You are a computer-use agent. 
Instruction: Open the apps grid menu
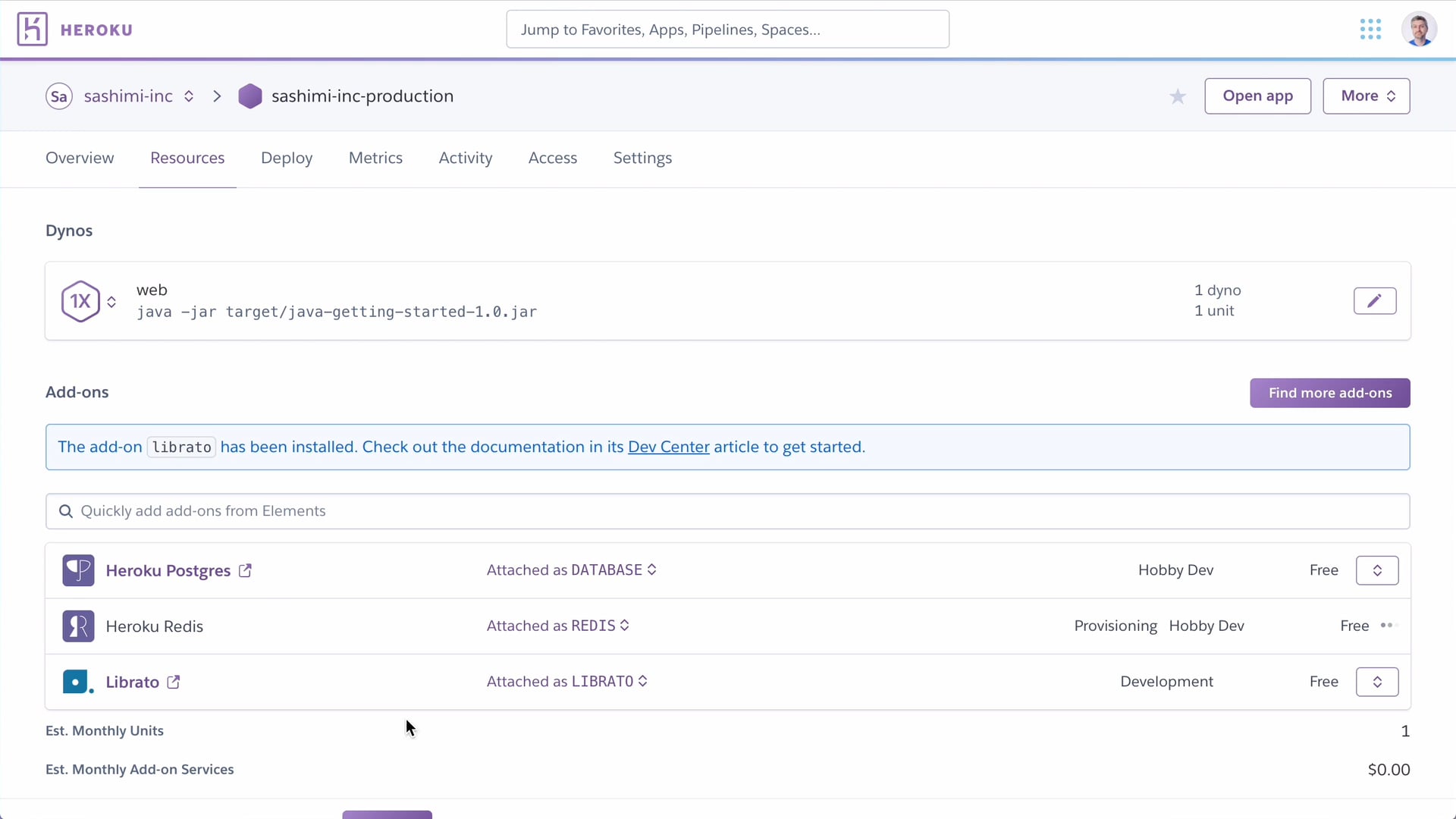[x=1371, y=29]
